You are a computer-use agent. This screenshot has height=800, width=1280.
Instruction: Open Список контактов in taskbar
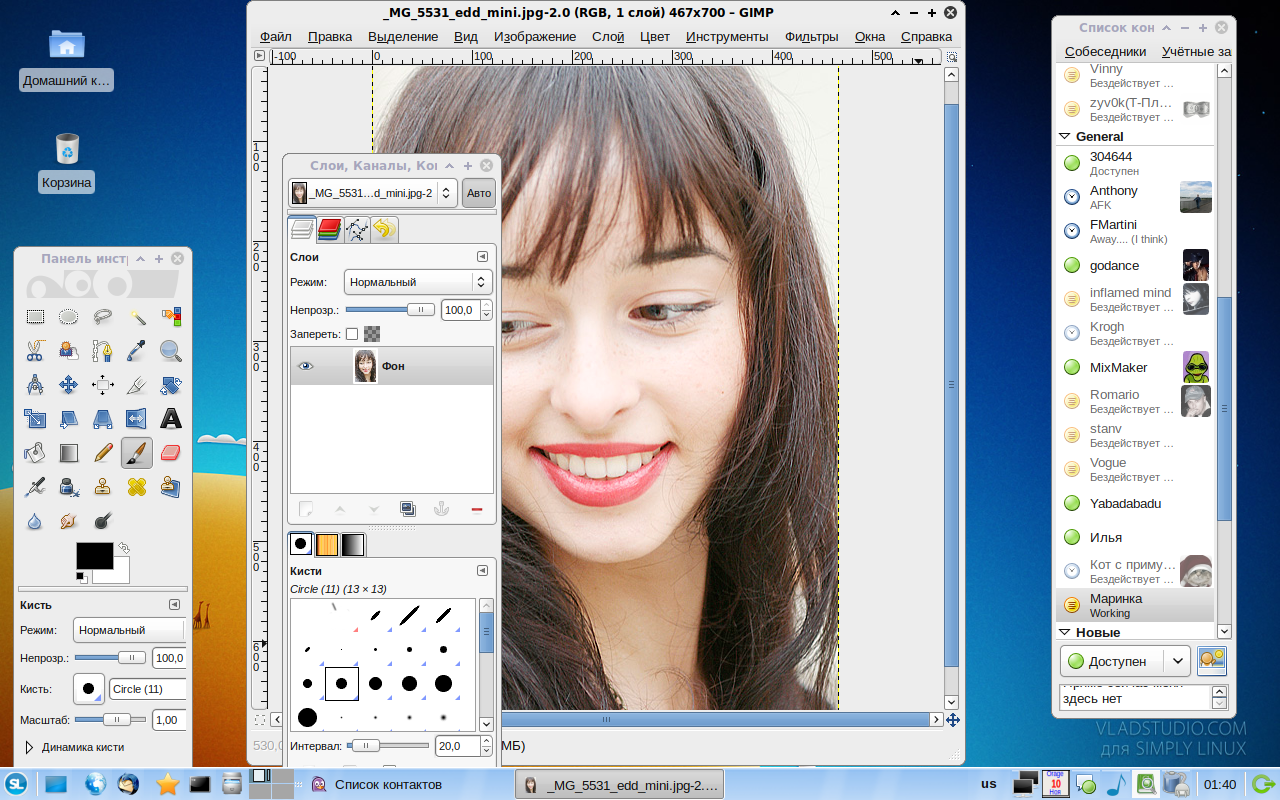click(x=387, y=784)
